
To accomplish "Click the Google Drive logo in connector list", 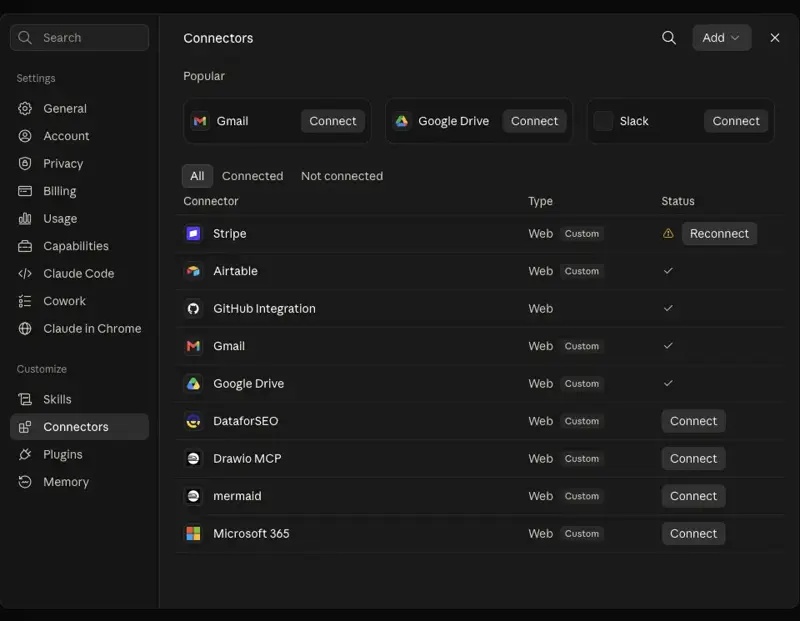I will pos(193,384).
